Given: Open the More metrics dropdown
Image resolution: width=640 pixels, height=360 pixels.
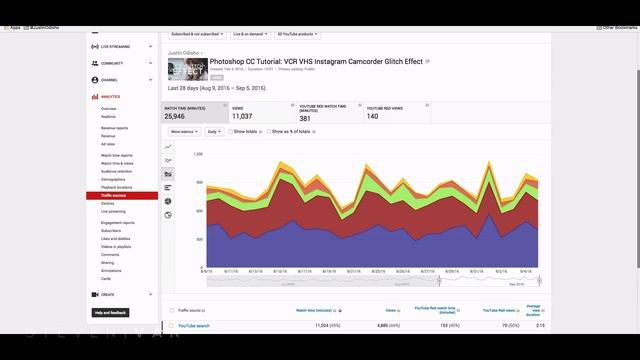Looking at the screenshot, I should pyautogui.click(x=184, y=132).
